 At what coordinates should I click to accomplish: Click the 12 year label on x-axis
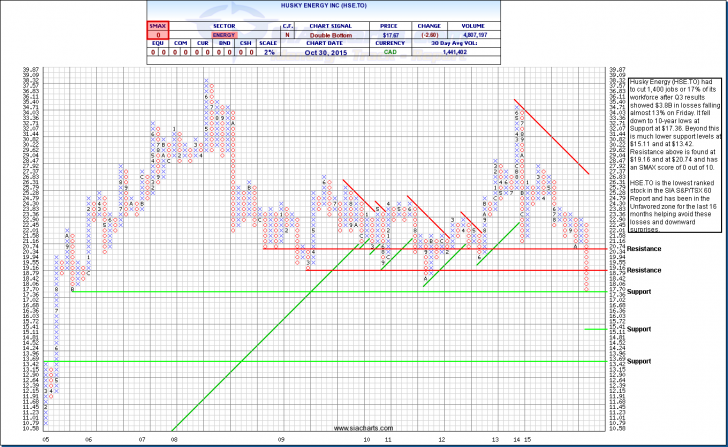(x=442, y=437)
